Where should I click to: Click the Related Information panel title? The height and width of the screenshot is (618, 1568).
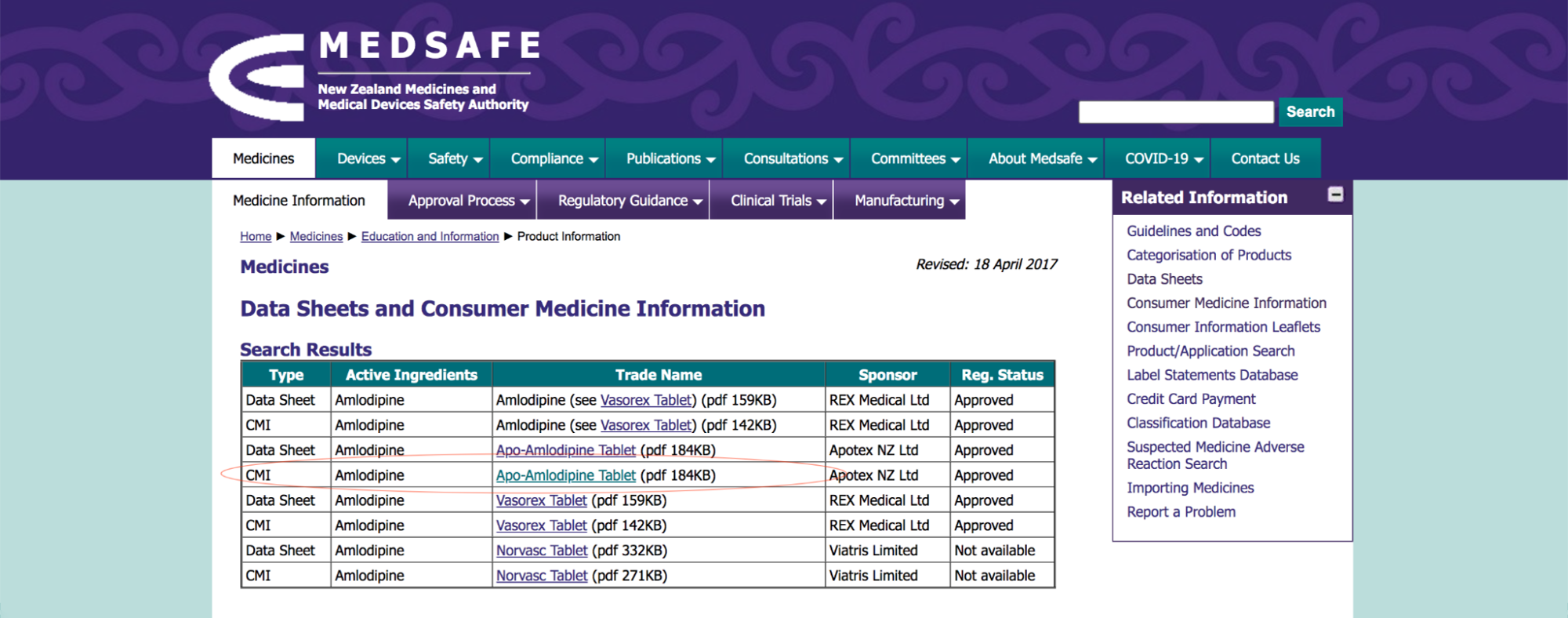pos(1204,198)
